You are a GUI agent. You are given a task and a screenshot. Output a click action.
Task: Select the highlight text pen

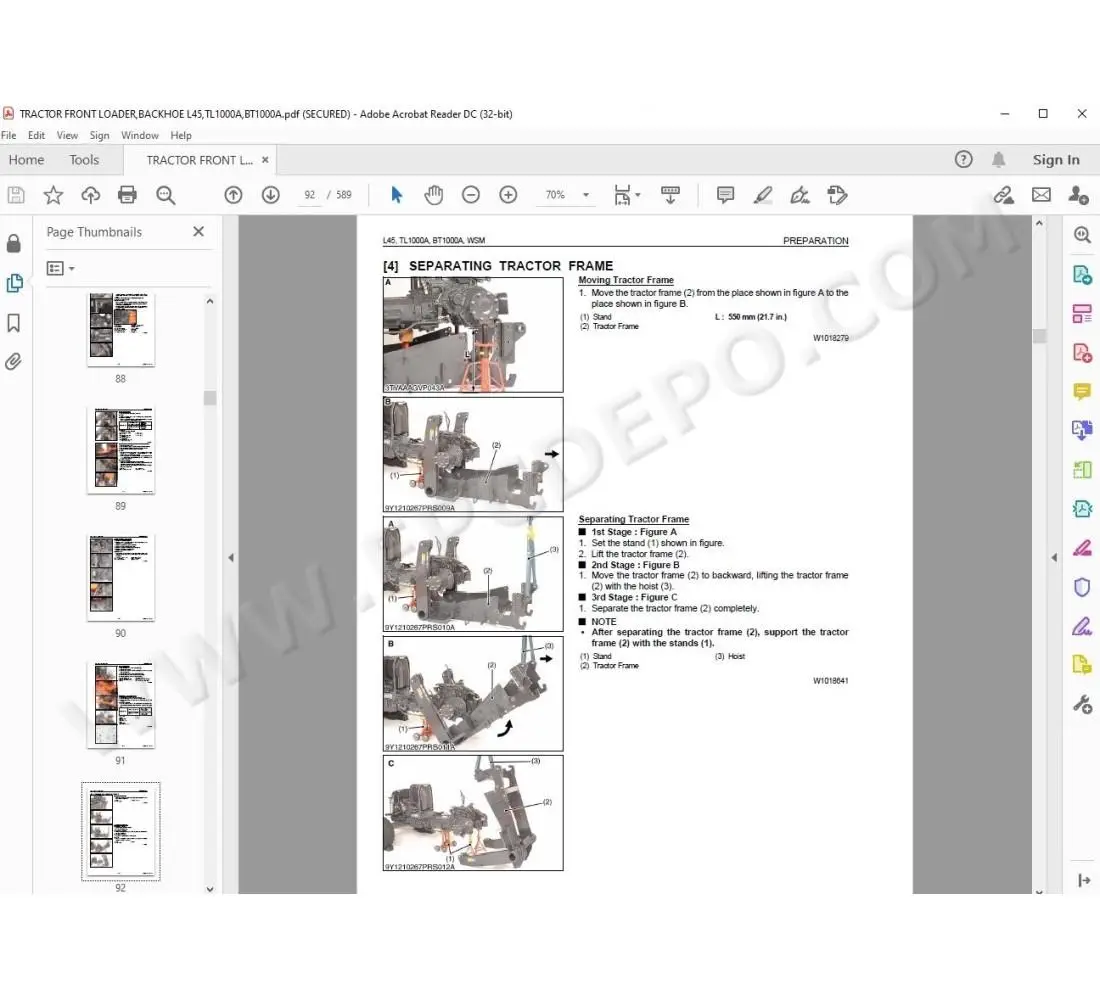pyautogui.click(x=763, y=195)
